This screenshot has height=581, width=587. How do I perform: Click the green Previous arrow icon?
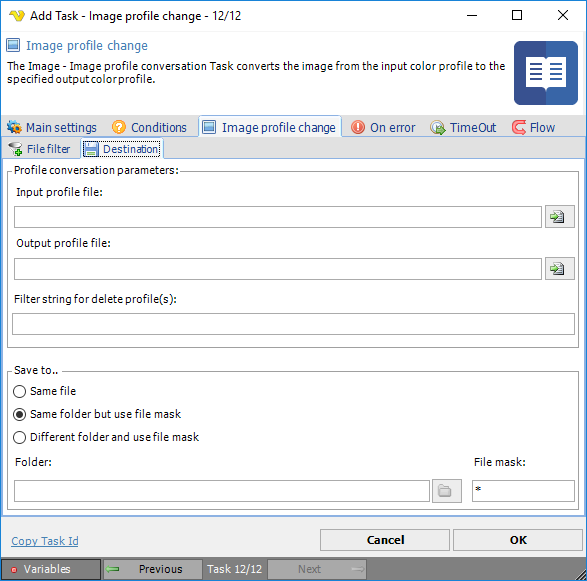[x=113, y=569]
